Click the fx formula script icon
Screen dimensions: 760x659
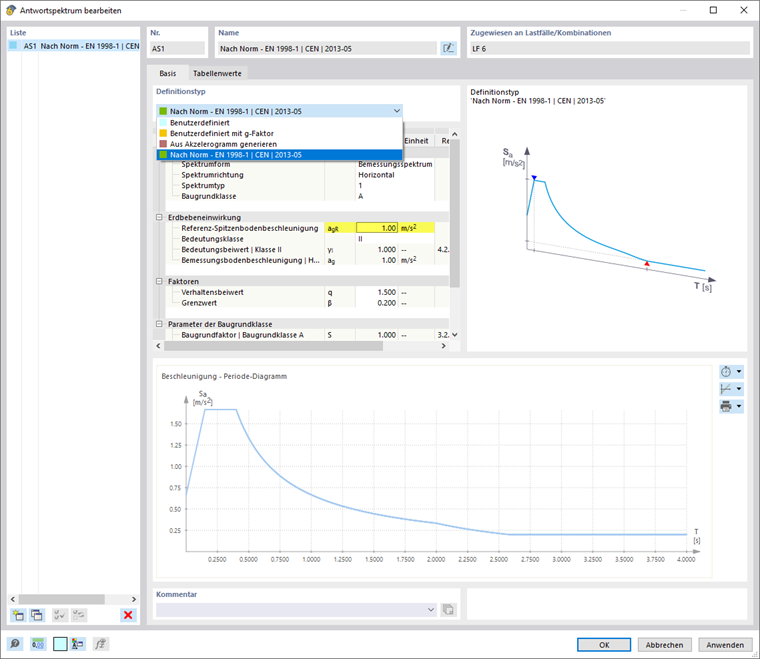pos(100,644)
